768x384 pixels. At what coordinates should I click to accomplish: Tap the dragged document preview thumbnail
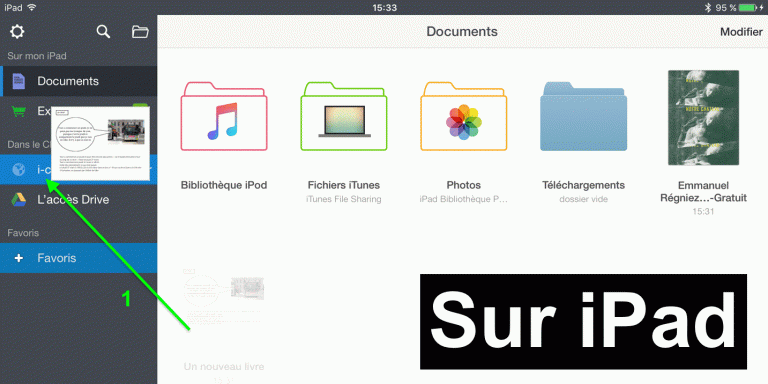point(100,144)
